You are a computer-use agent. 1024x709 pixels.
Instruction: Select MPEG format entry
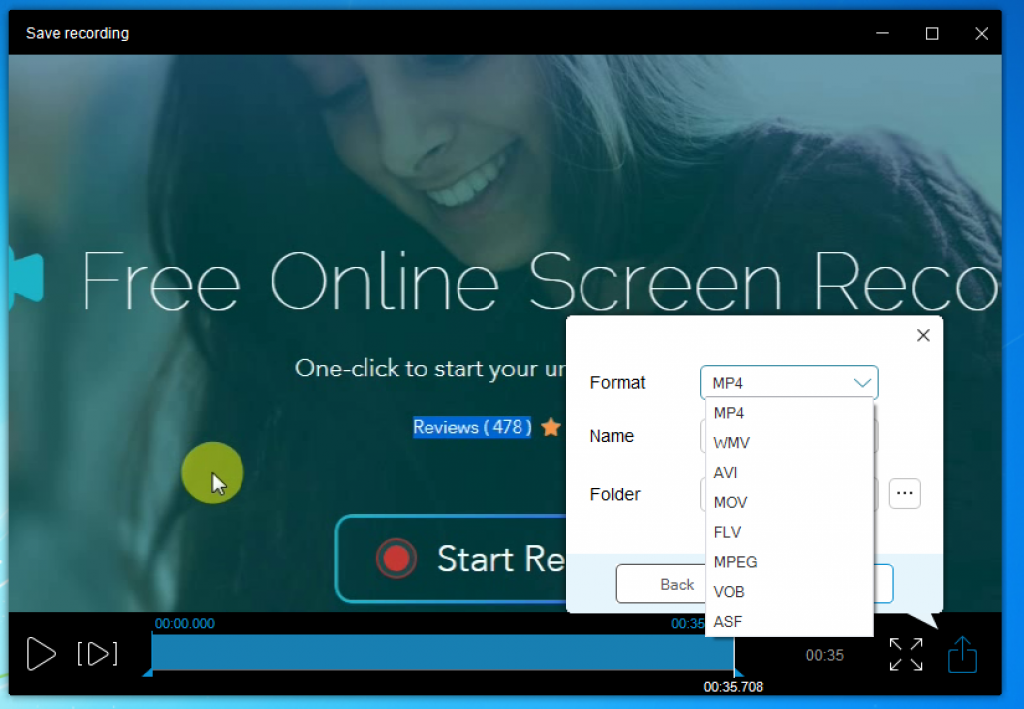coord(789,562)
